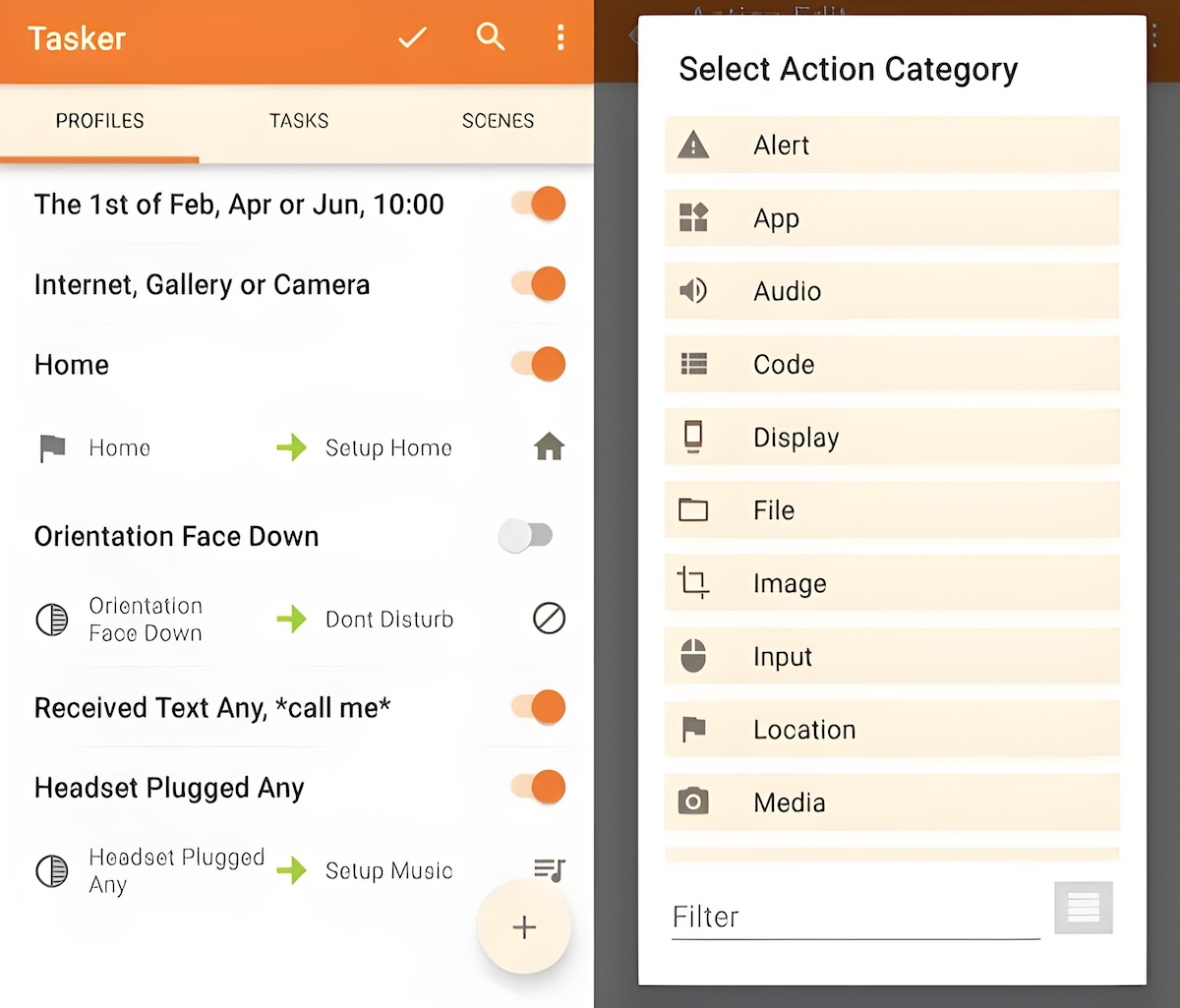
Task: Choose the Audio action category
Action: tap(892, 291)
